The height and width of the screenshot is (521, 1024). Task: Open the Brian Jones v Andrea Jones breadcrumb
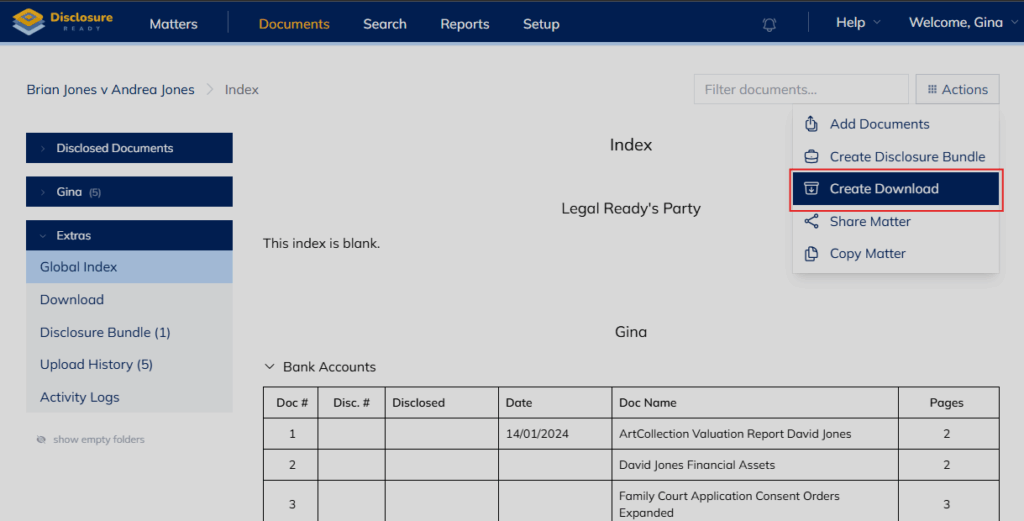[110, 89]
